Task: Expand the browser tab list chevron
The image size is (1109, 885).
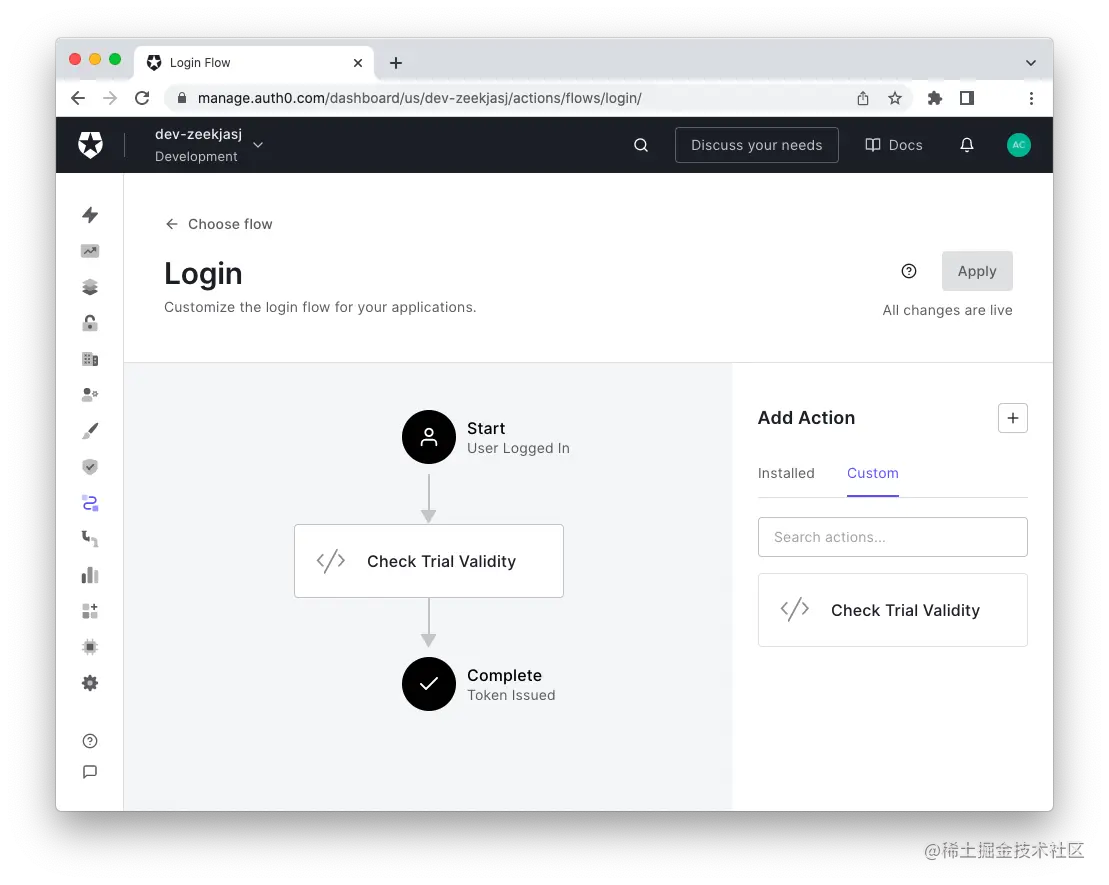Action: pyautogui.click(x=1030, y=62)
